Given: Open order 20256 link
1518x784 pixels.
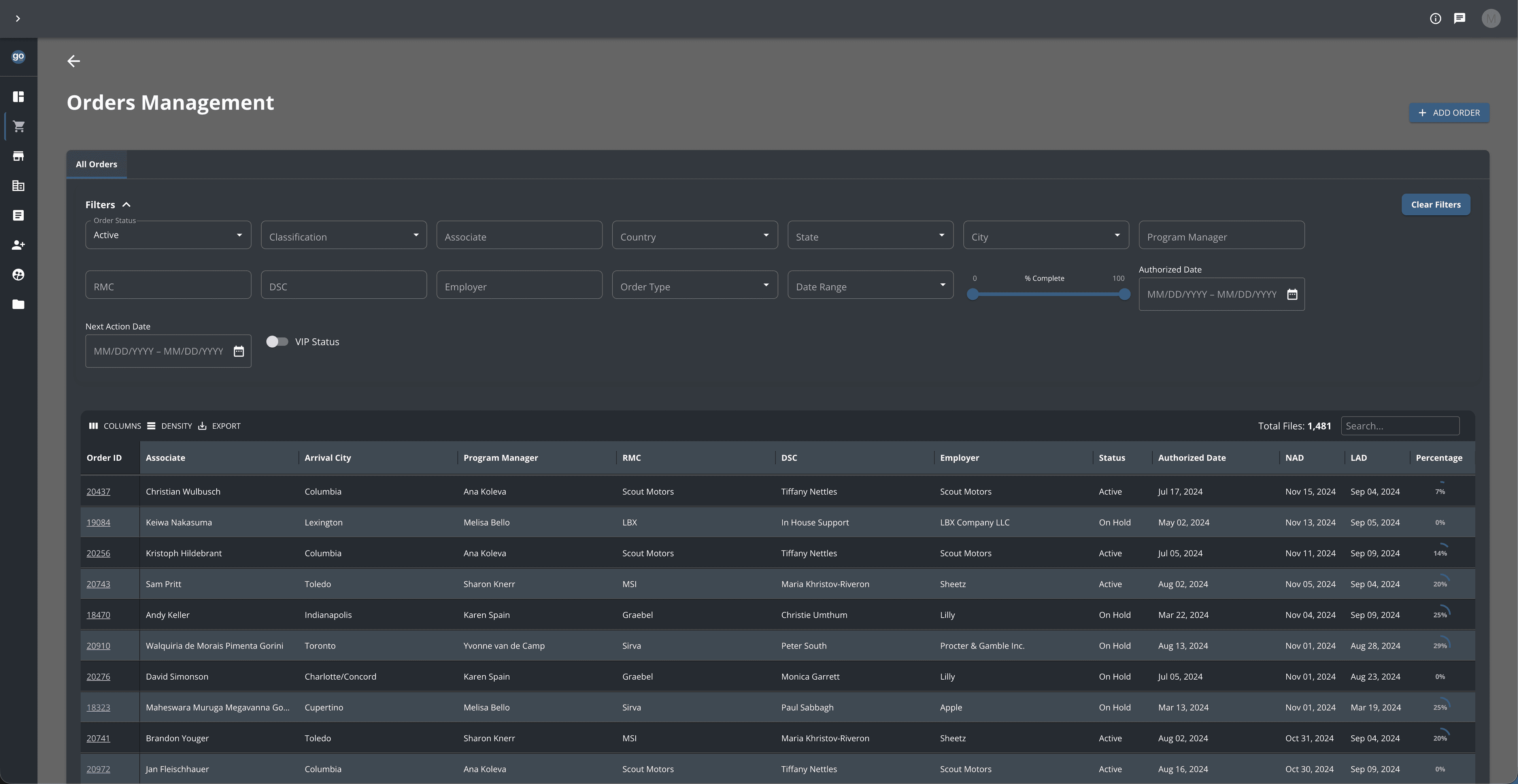Looking at the screenshot, I should 98,553.
